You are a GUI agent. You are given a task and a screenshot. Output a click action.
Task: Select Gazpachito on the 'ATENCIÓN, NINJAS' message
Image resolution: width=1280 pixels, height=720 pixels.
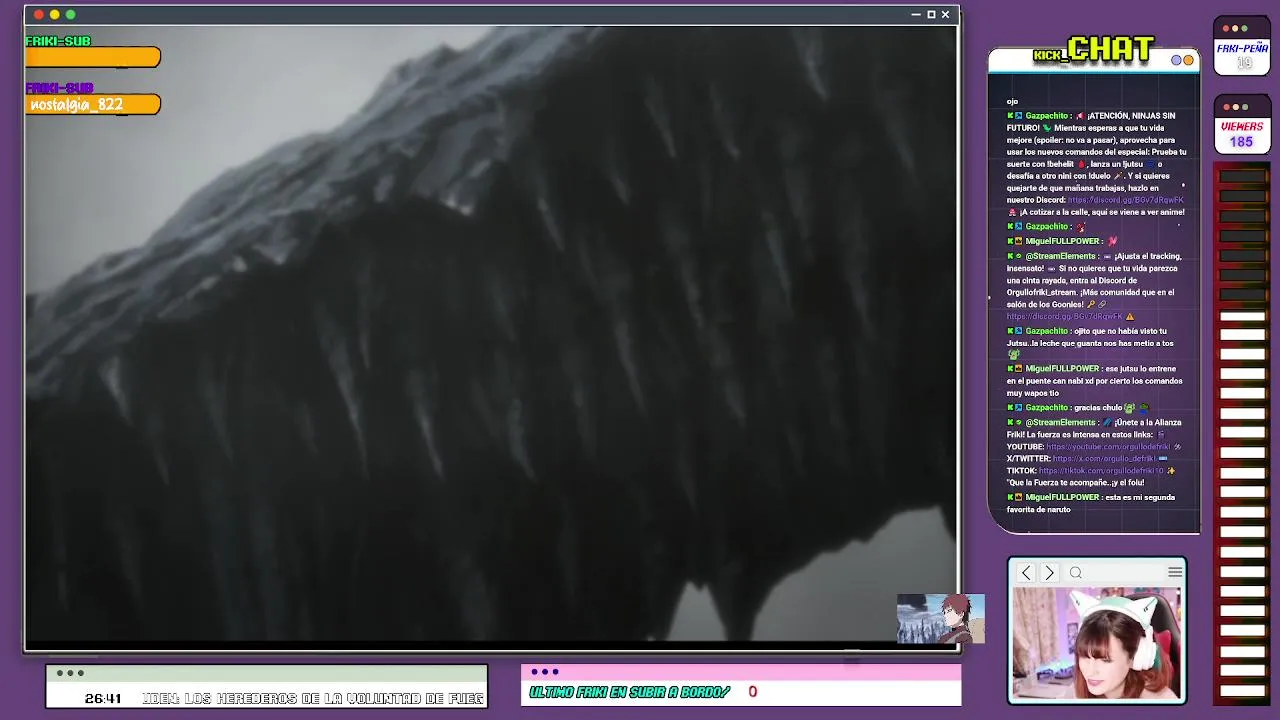[1046, 116]
